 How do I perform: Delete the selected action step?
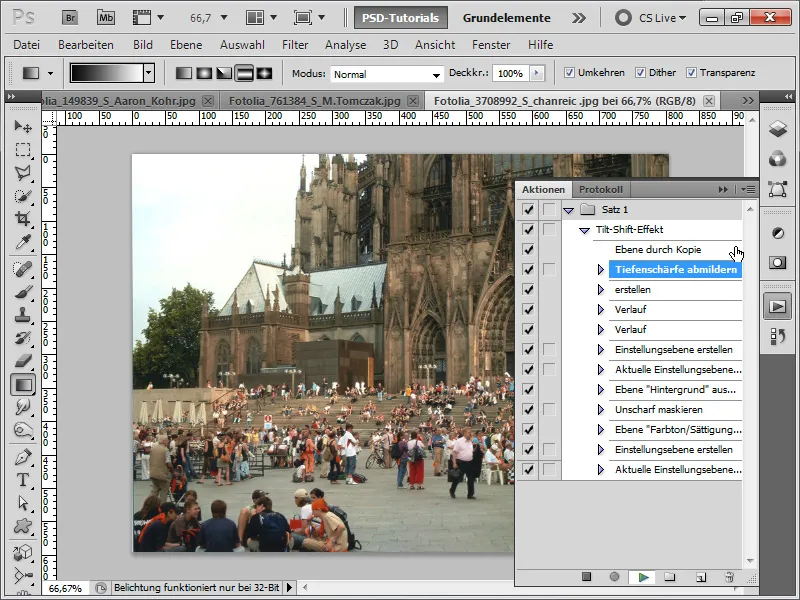(x=730, y=577)
